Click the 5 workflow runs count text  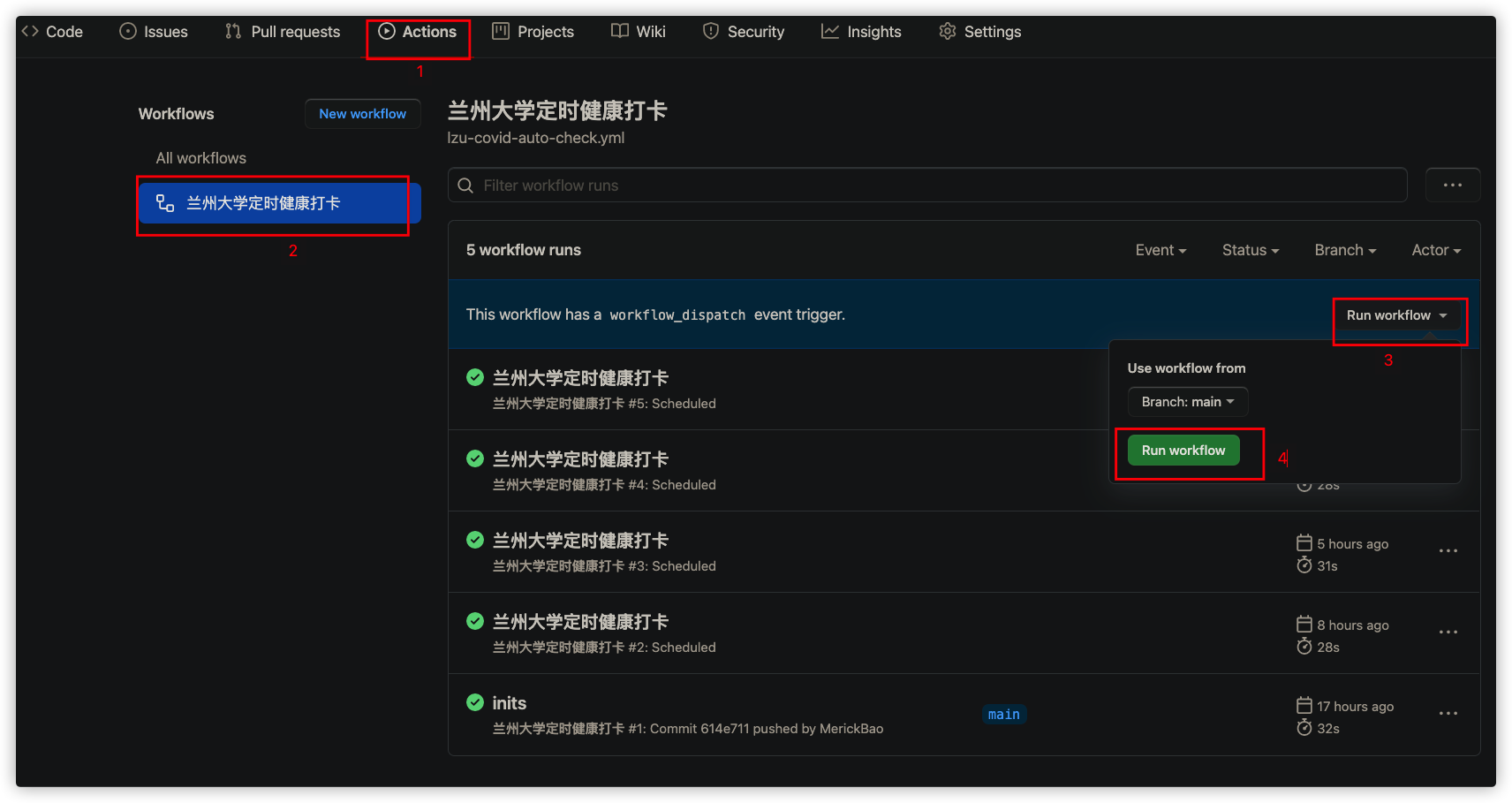(524, 250)
